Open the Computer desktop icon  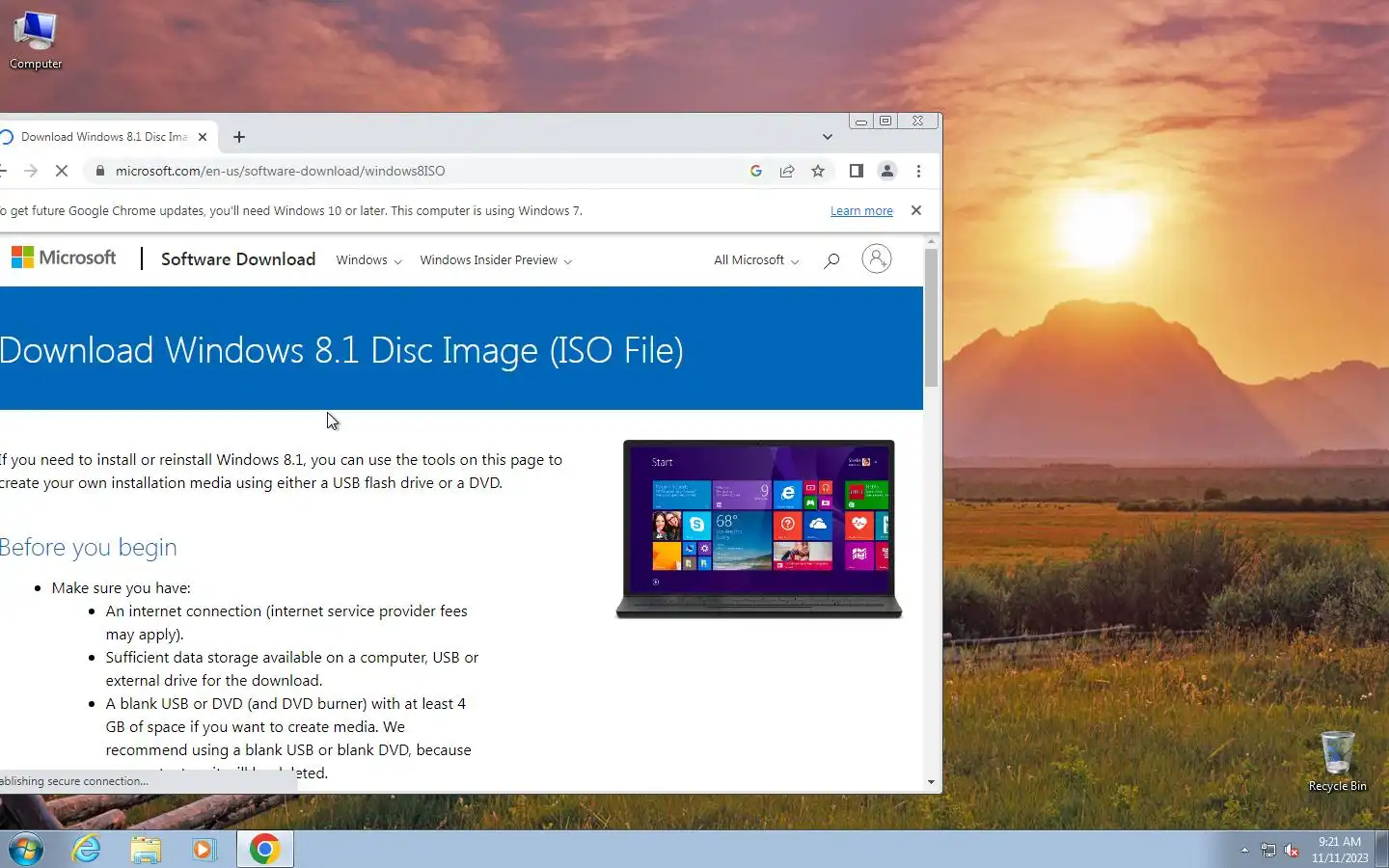(x=36, y=41)
